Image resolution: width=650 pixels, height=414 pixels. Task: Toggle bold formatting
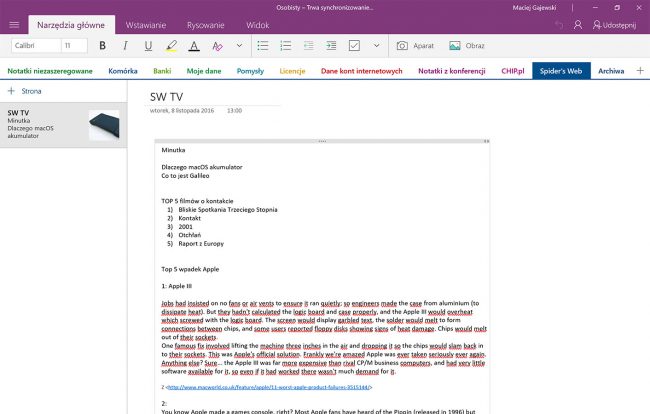tap(102, 46)
